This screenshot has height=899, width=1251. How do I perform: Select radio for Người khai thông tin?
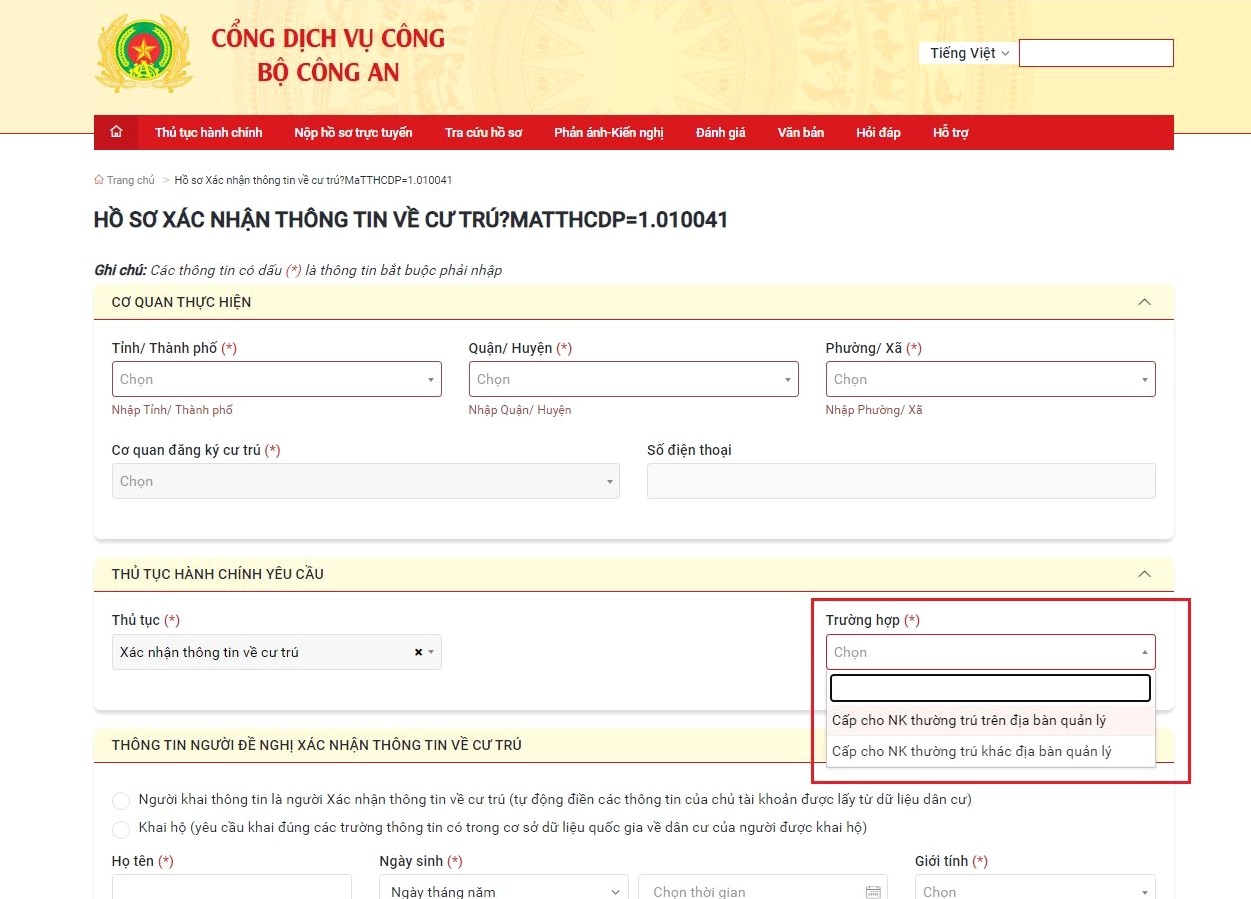click(x=121, y=801)
